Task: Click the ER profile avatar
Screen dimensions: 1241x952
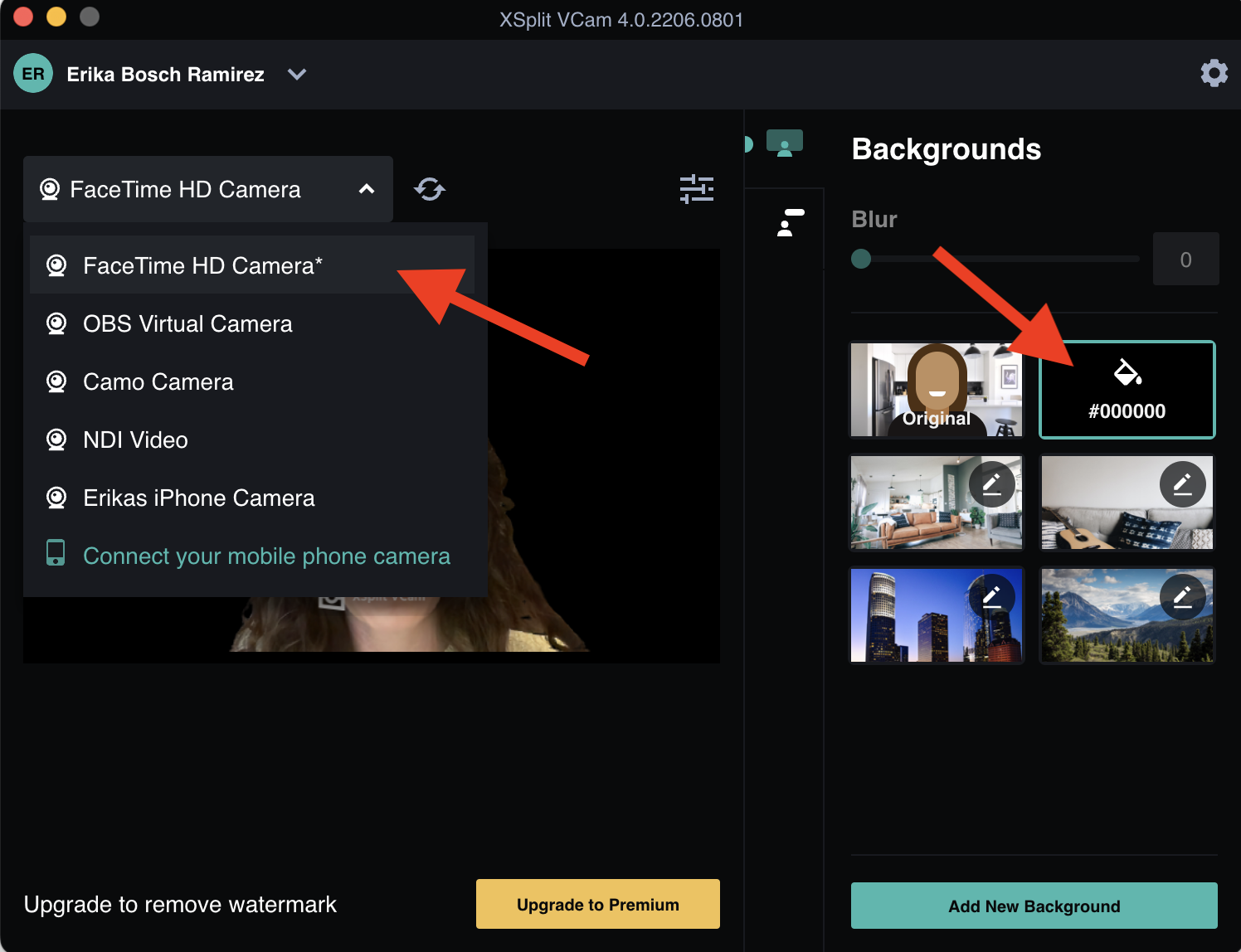Action: 33,74
